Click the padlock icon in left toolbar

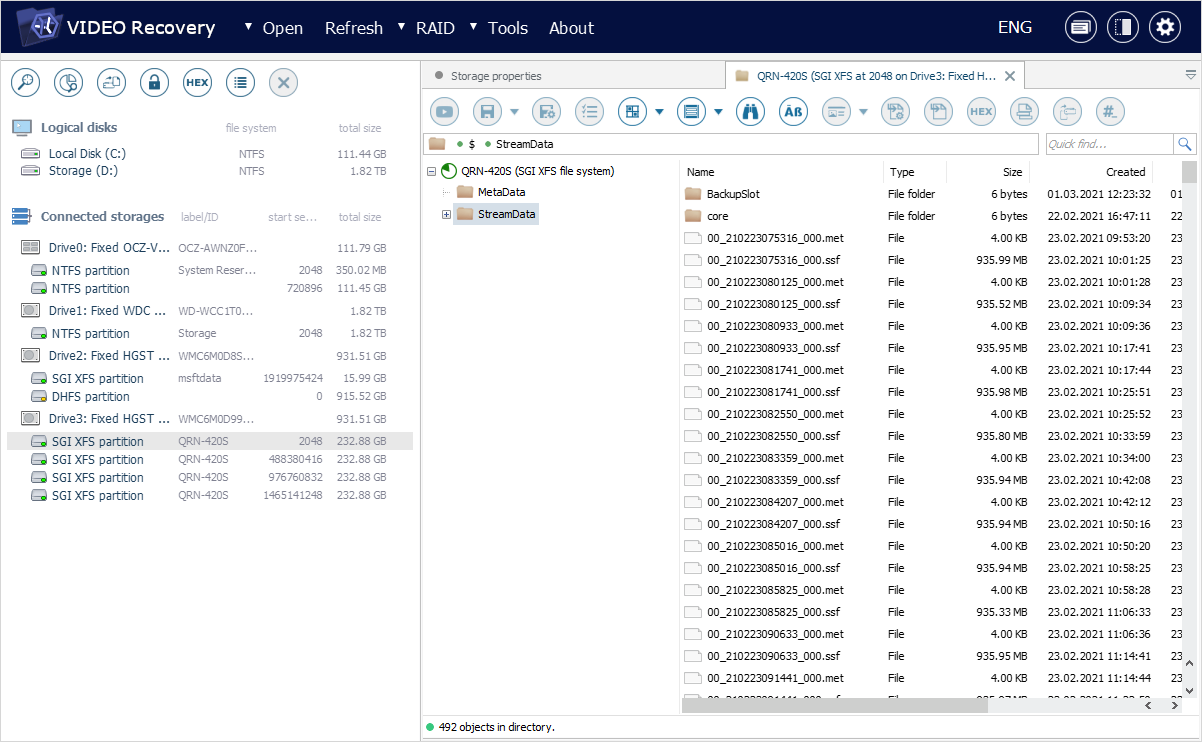154,83
